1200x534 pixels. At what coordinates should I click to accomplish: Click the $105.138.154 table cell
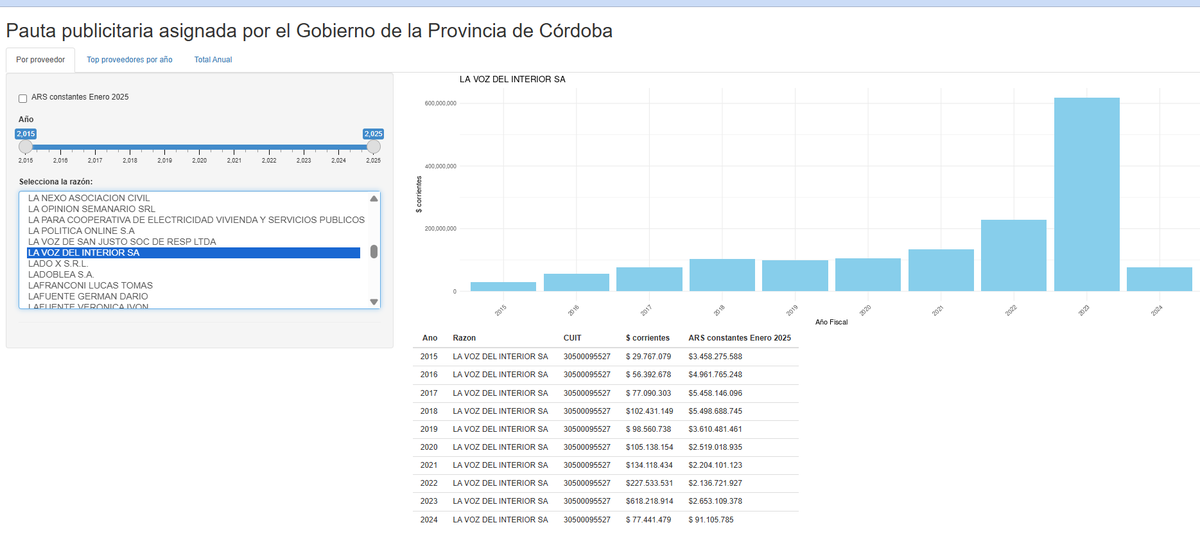click(649, 447)
